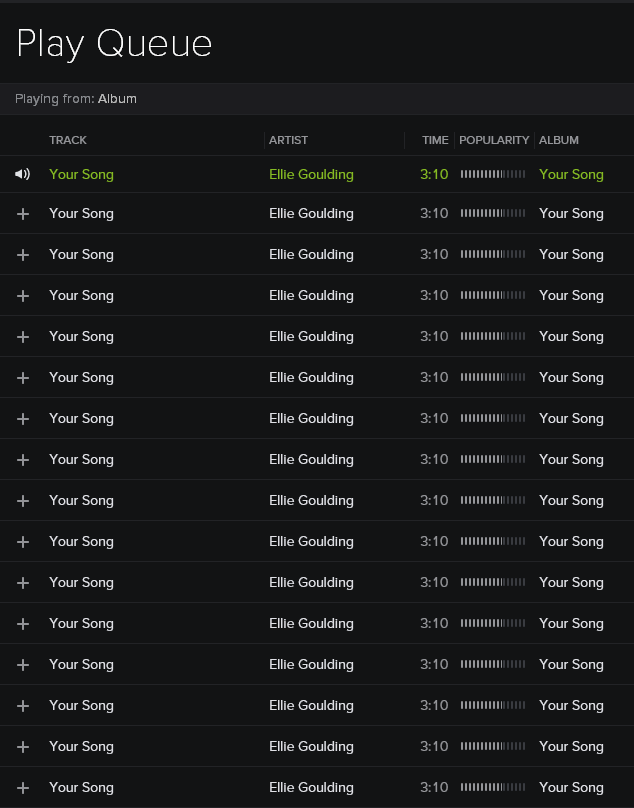Click the plus icon beside the fourth queued song
Image resolution: width=634 pixels, height=808 pixels.
22,295
